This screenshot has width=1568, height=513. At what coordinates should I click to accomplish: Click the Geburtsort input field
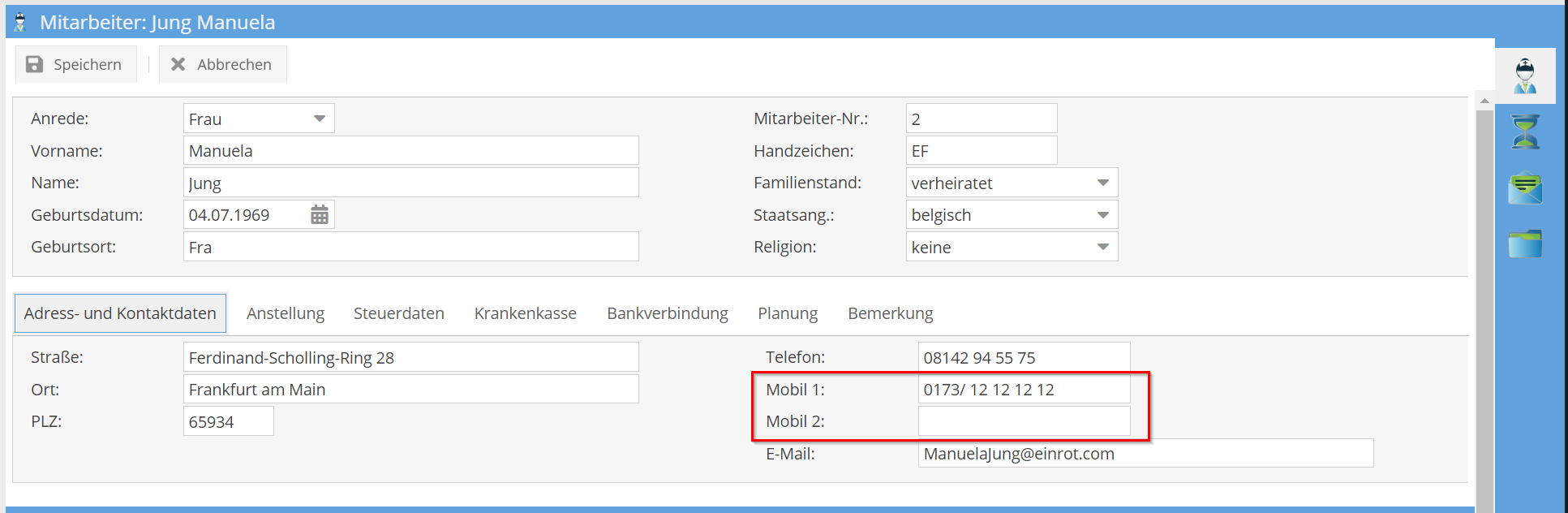(x=411, y=247)
